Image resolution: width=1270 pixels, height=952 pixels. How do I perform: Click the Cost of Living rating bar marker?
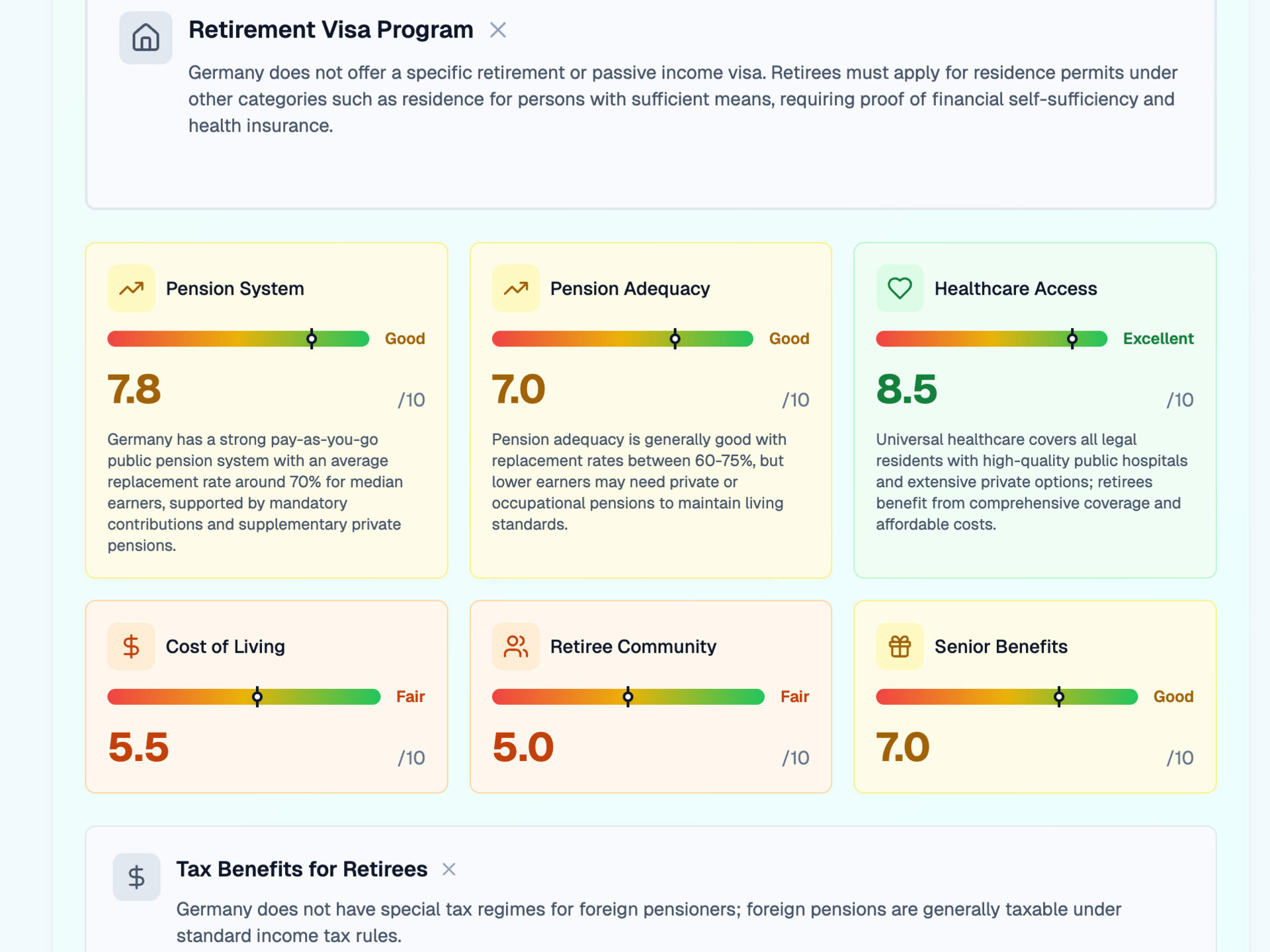(257, 696)
